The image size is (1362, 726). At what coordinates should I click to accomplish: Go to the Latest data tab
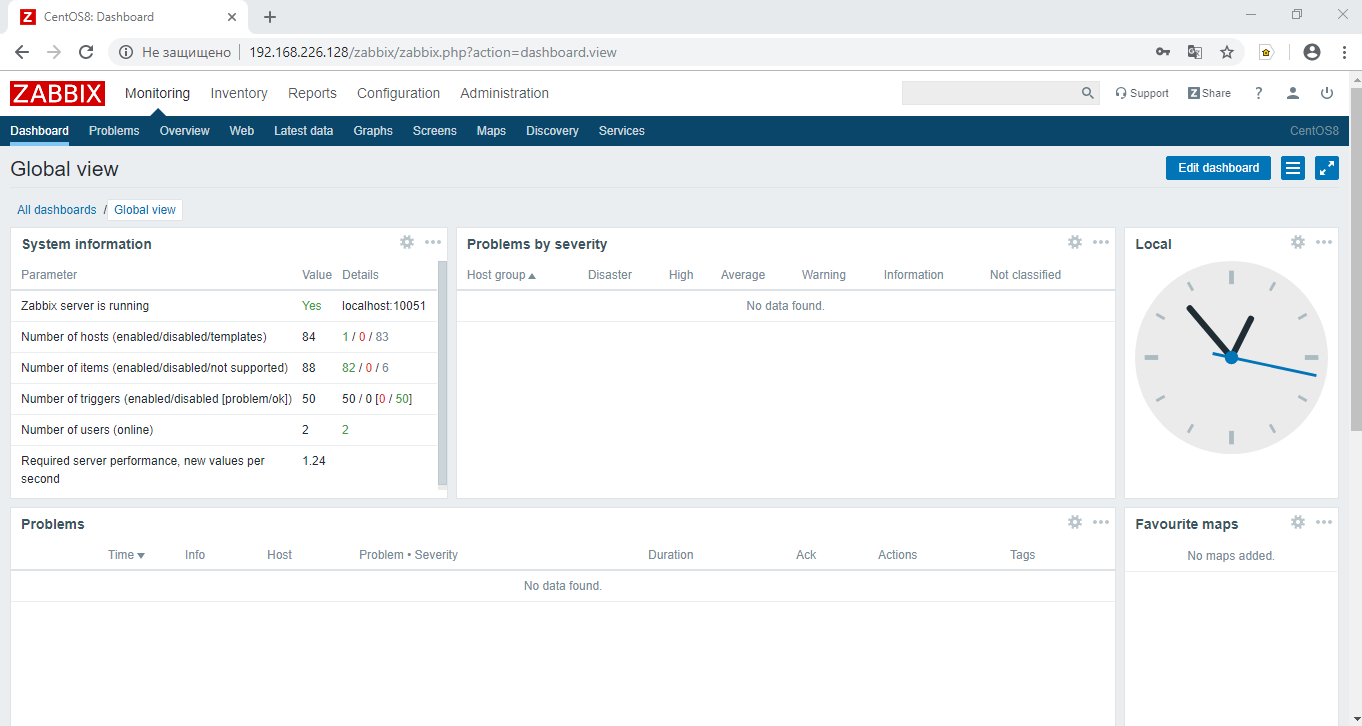(304, 131)
